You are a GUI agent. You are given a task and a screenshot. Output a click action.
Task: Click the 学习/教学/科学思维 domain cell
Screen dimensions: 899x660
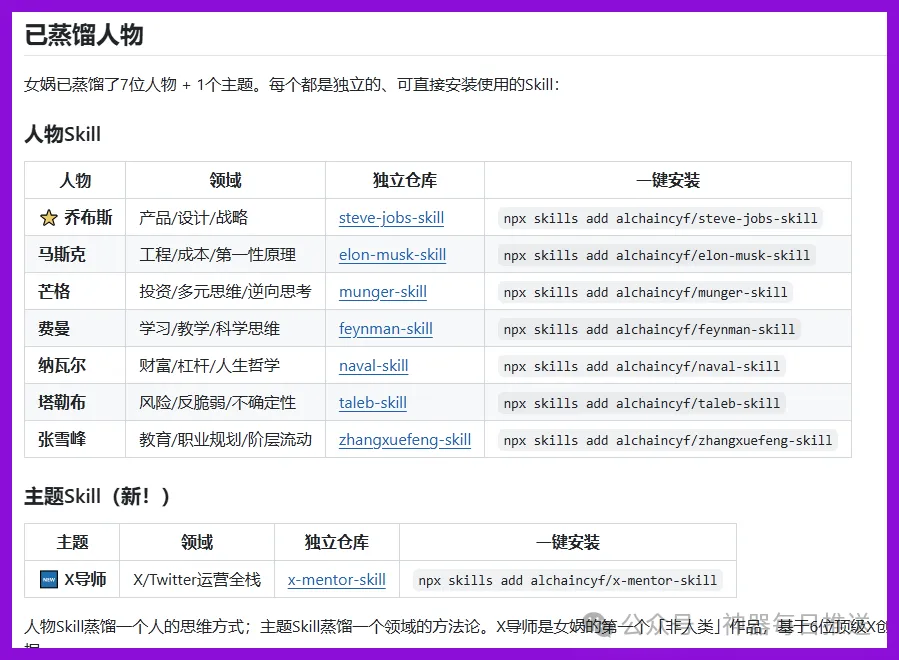[x=225, y=328]
